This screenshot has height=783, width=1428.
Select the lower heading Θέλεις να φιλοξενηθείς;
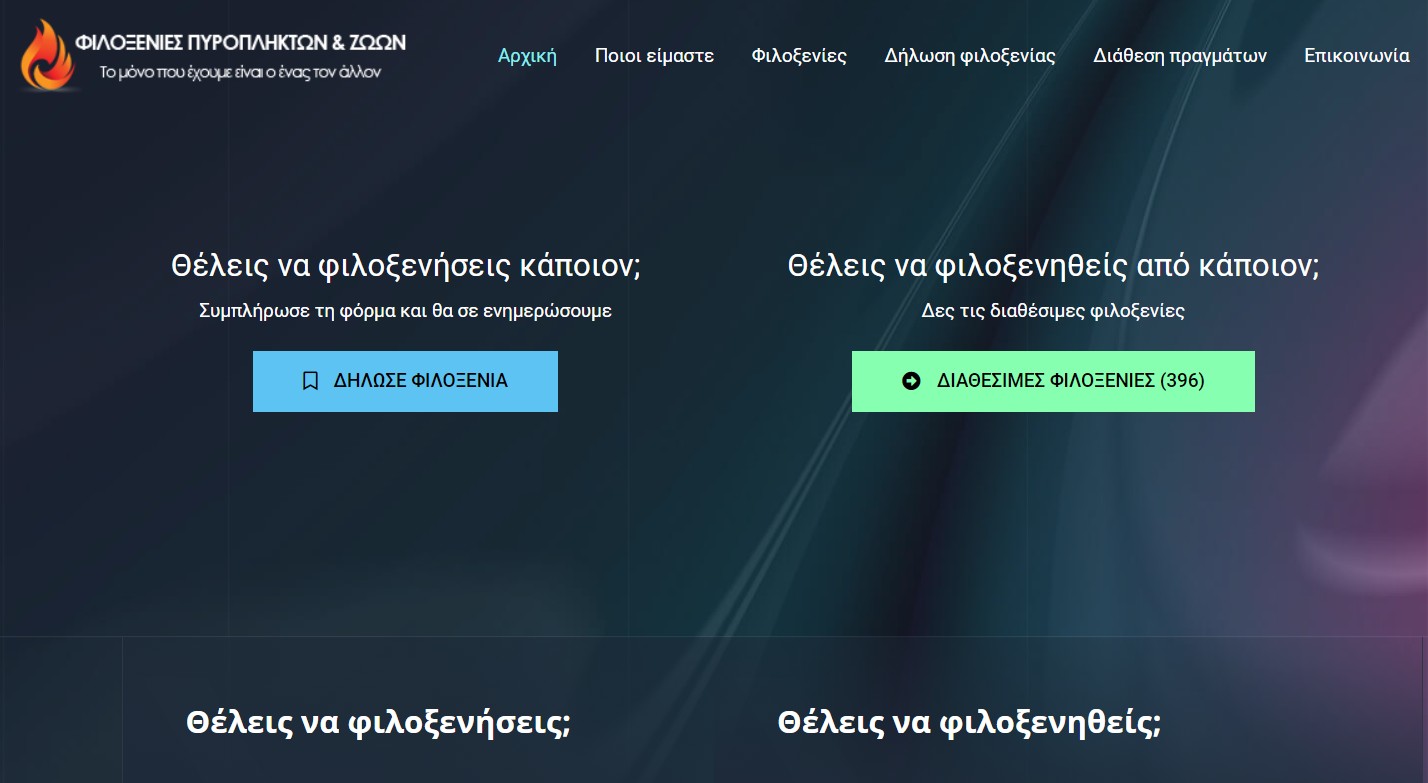[969, 722]
